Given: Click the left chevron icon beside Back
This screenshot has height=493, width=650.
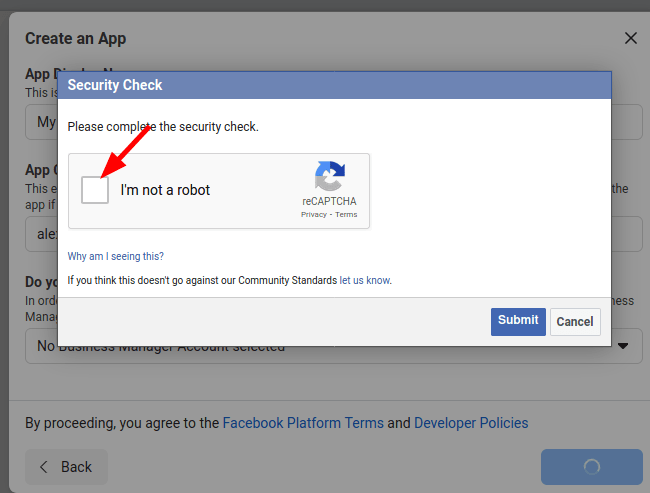Looking at the screenshot, I should [44, 467].
